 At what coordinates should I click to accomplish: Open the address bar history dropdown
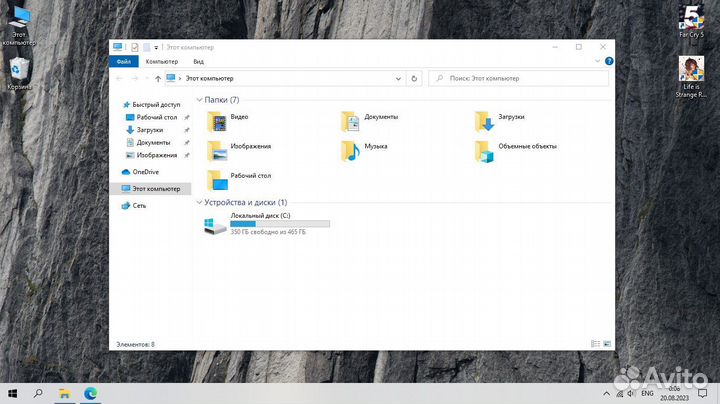(x=400, y=78)
